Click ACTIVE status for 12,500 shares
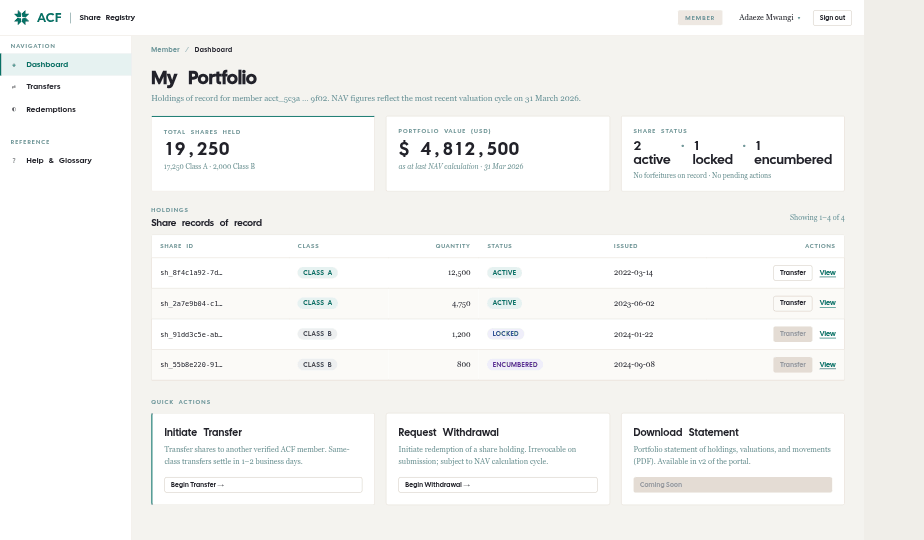This screenshot has width=924, height=540. click(504, 273)
